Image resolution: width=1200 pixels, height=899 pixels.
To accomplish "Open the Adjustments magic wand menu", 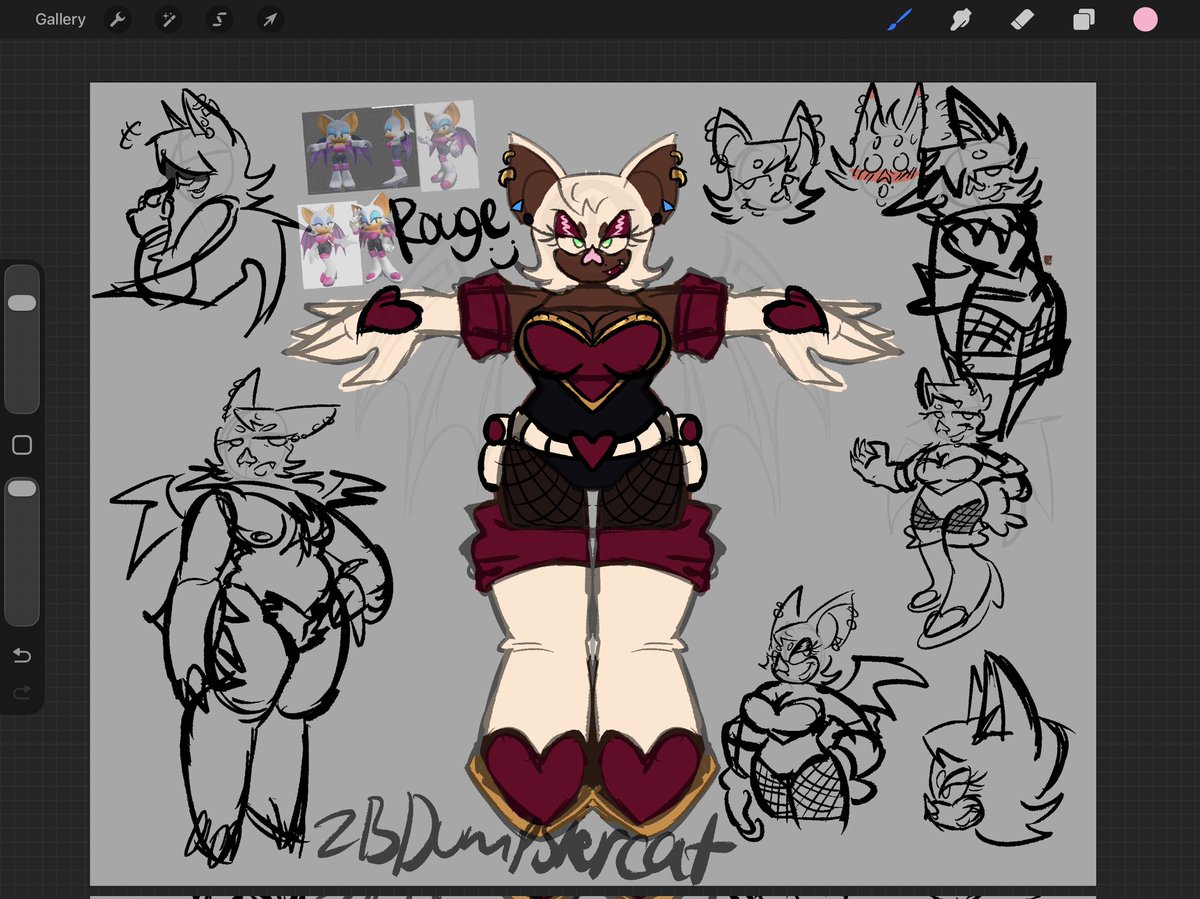I will (x=168, y=19).
